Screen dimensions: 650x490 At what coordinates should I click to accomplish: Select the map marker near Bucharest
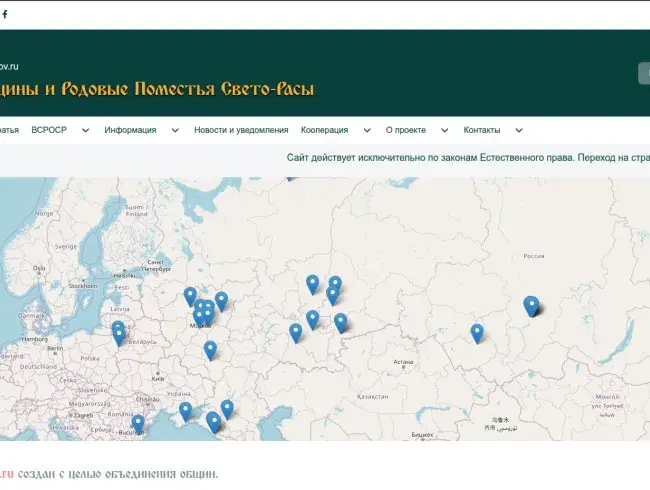click(138, 422)
